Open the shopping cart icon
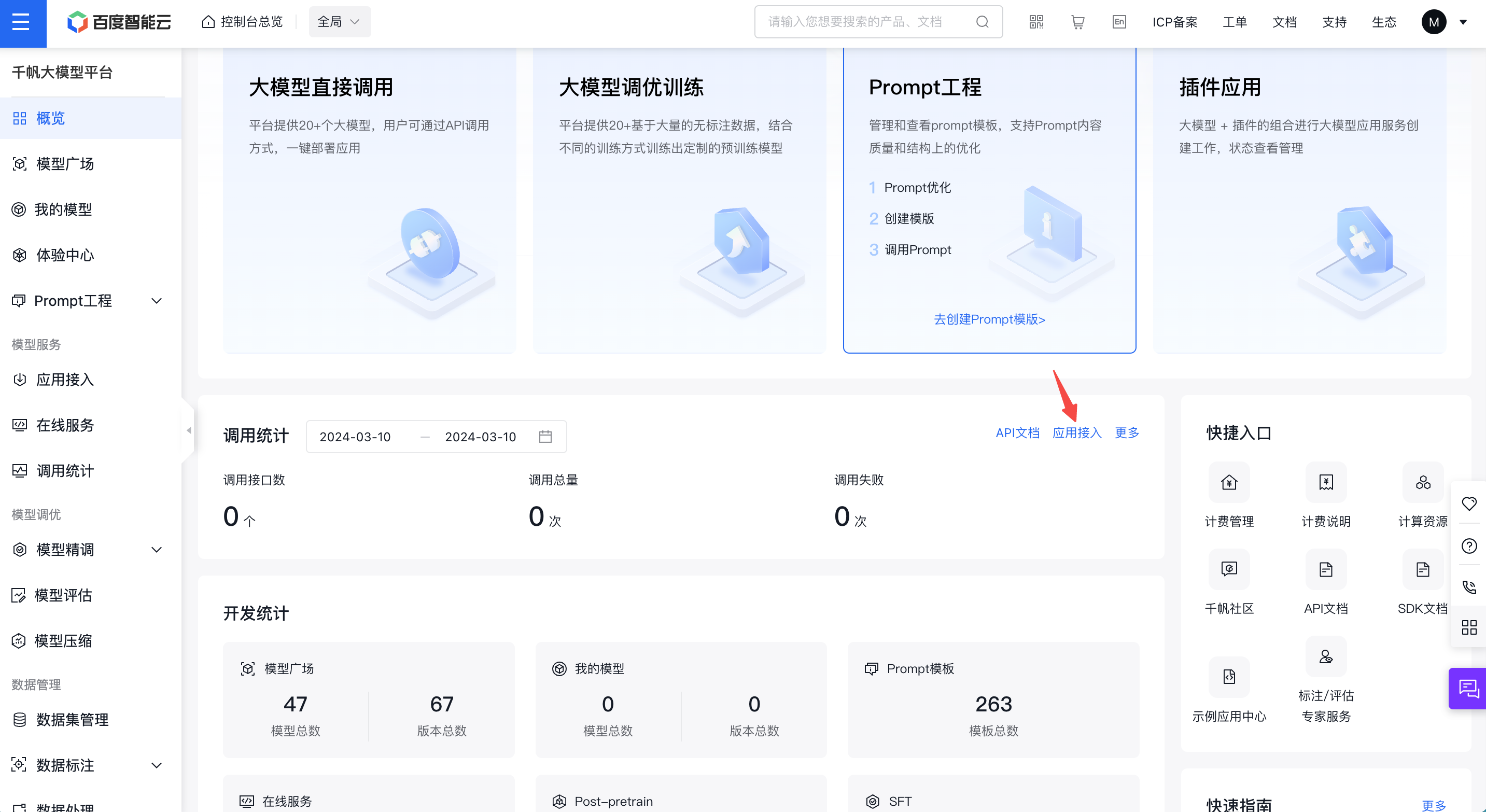This screenshot has height=812, width=1486. click(x=1077, y=22)
